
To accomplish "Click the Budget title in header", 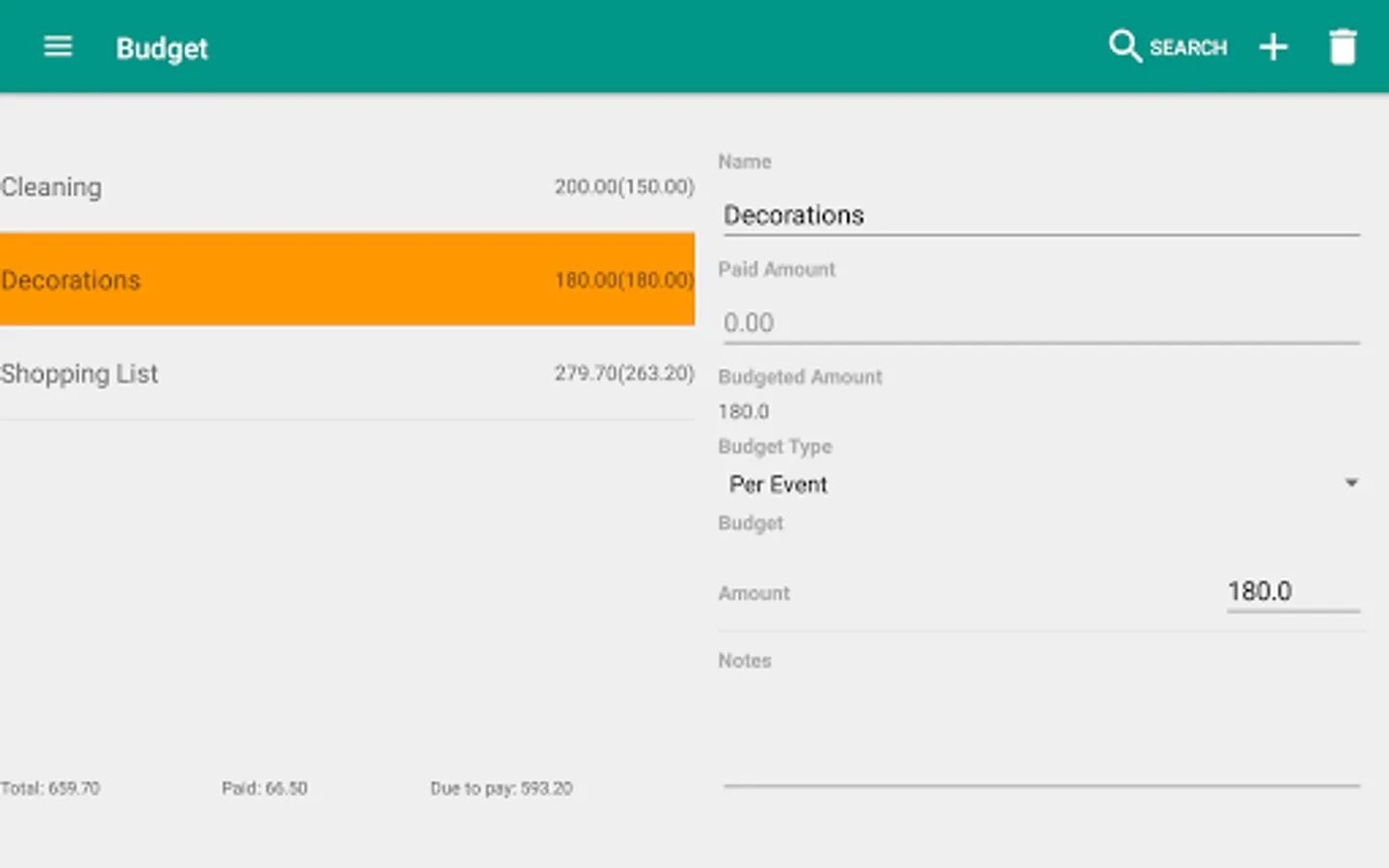I will [x=162, y=48].
